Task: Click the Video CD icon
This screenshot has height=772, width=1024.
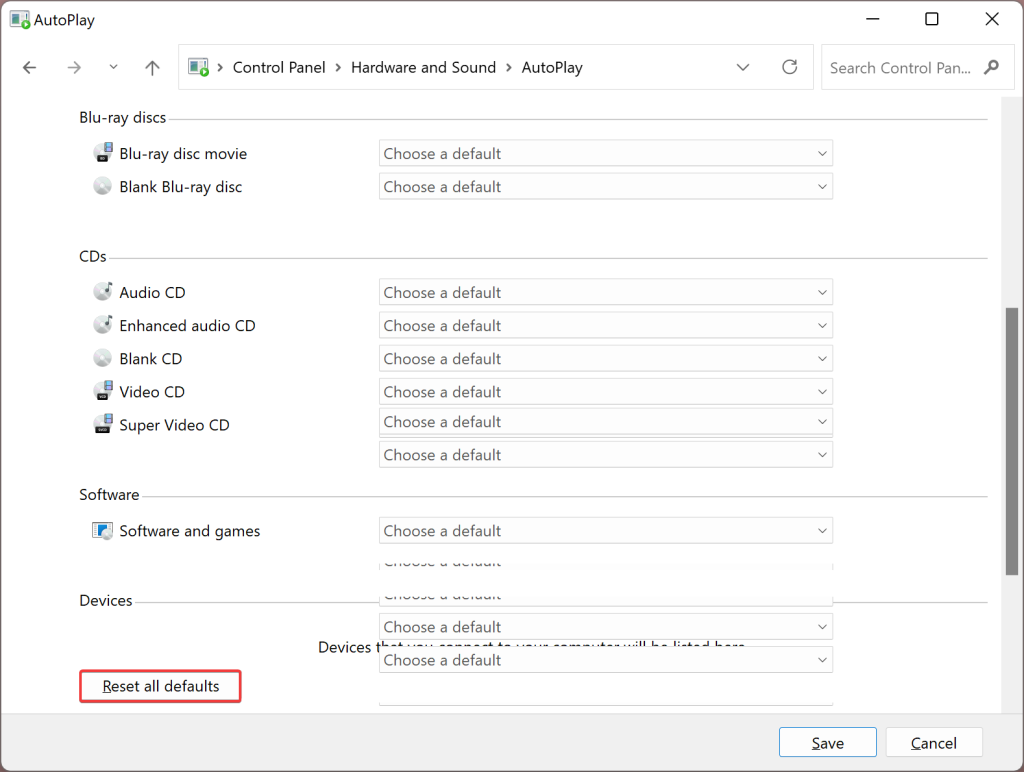Action: (103, 391)
